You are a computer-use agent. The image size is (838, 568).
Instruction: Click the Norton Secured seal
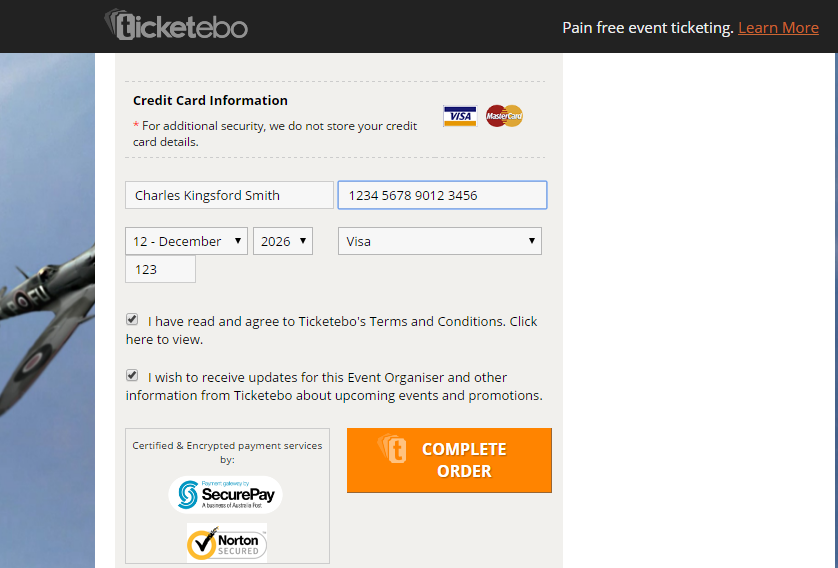point(227,542)
